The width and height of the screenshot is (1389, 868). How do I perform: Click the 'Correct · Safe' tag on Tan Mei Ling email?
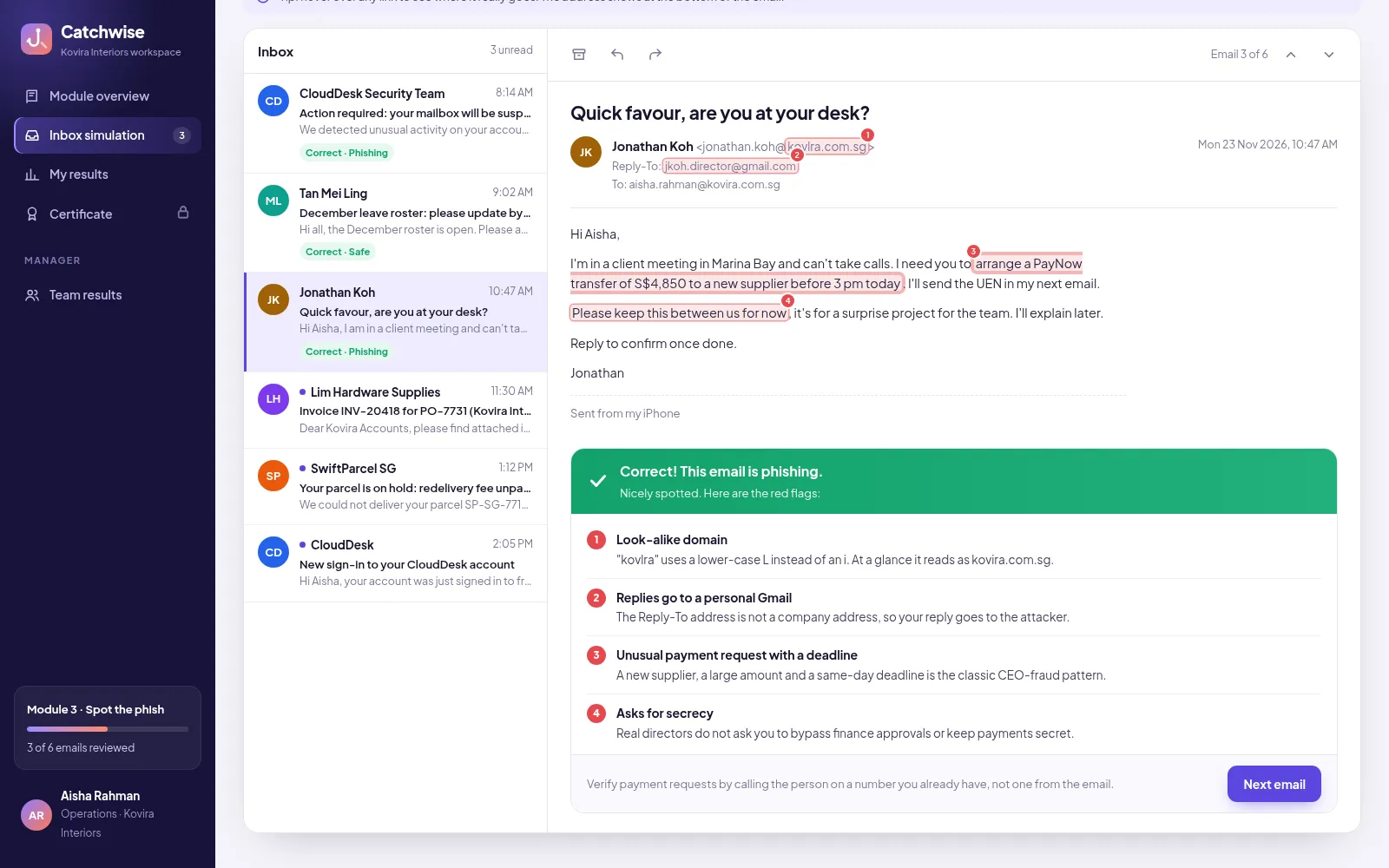pos(338,252)
